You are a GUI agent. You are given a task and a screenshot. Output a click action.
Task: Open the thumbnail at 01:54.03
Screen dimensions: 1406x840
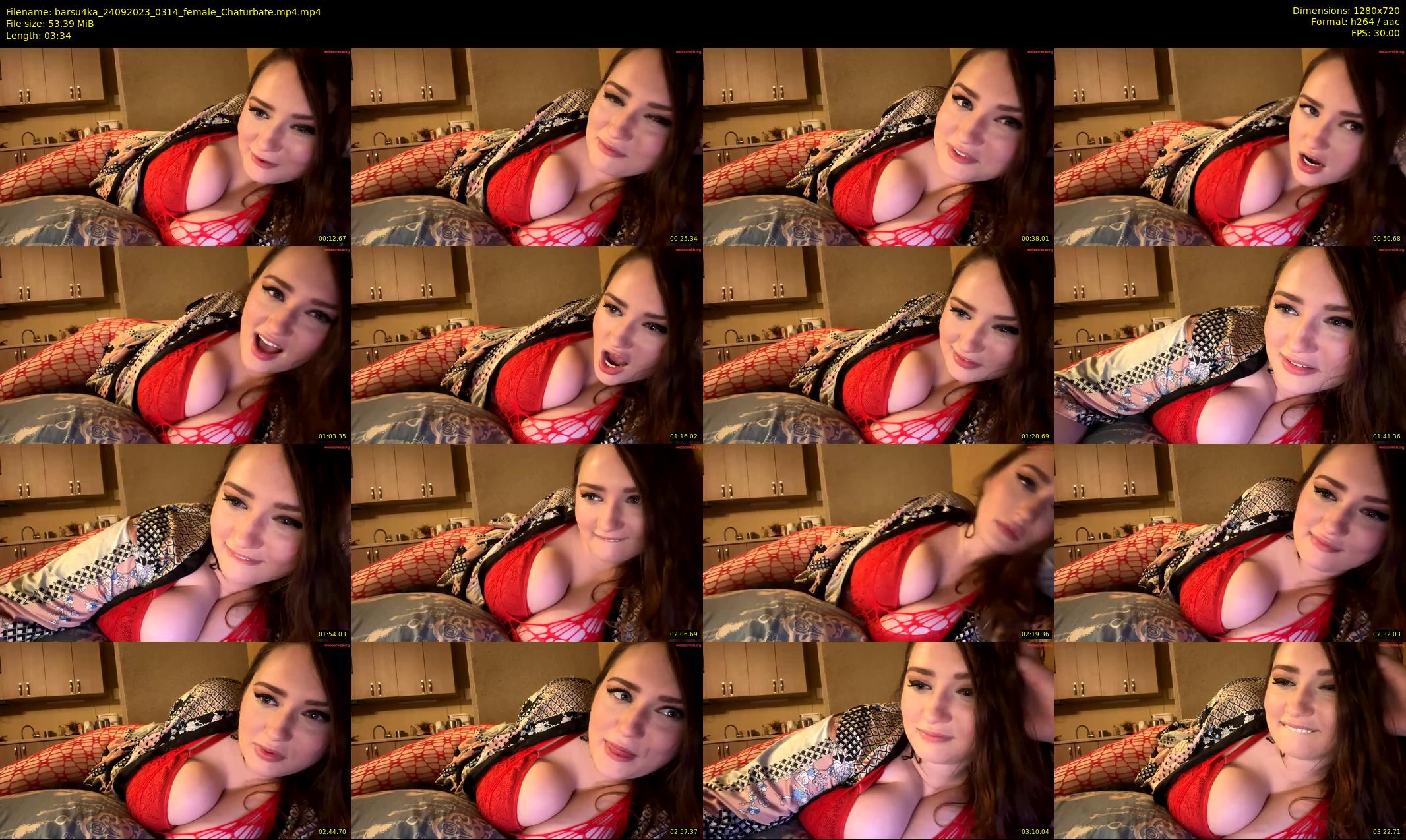tap(175, 542)
